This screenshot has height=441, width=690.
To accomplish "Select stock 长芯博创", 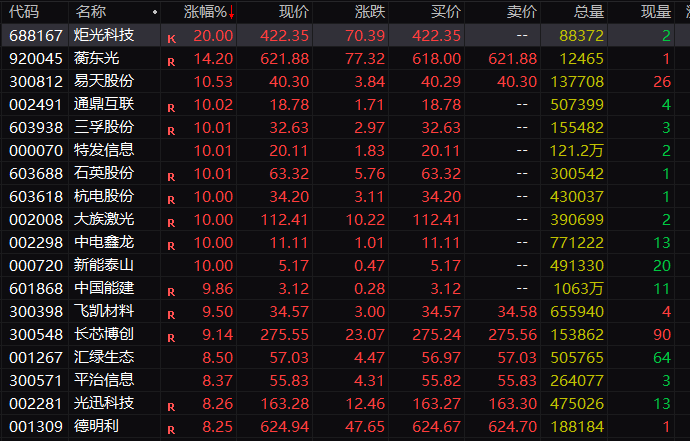I will click(x=104, y=334).
